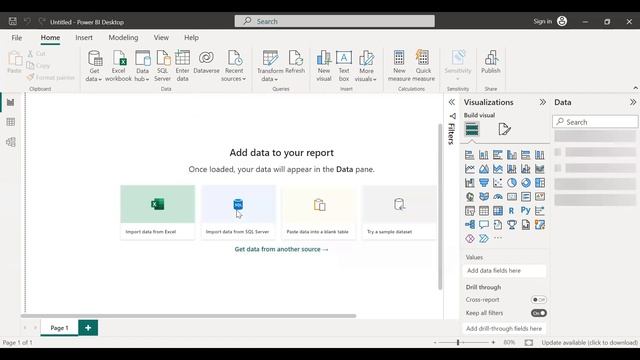Collapse the ribbon with the chevron
The height and width of the screenshot is (360, 640).
[x=635, y=88]
